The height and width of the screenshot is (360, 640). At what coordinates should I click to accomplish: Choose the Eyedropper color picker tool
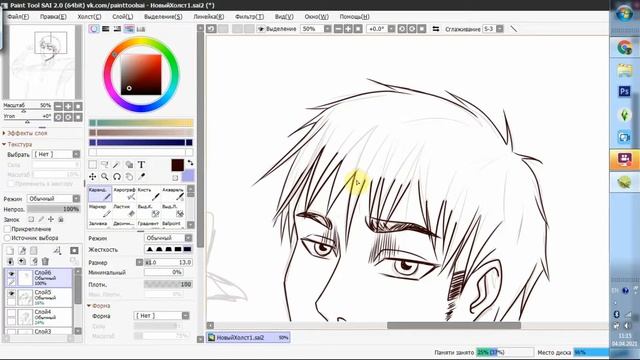pyautogui.click(x=141, y=177)
